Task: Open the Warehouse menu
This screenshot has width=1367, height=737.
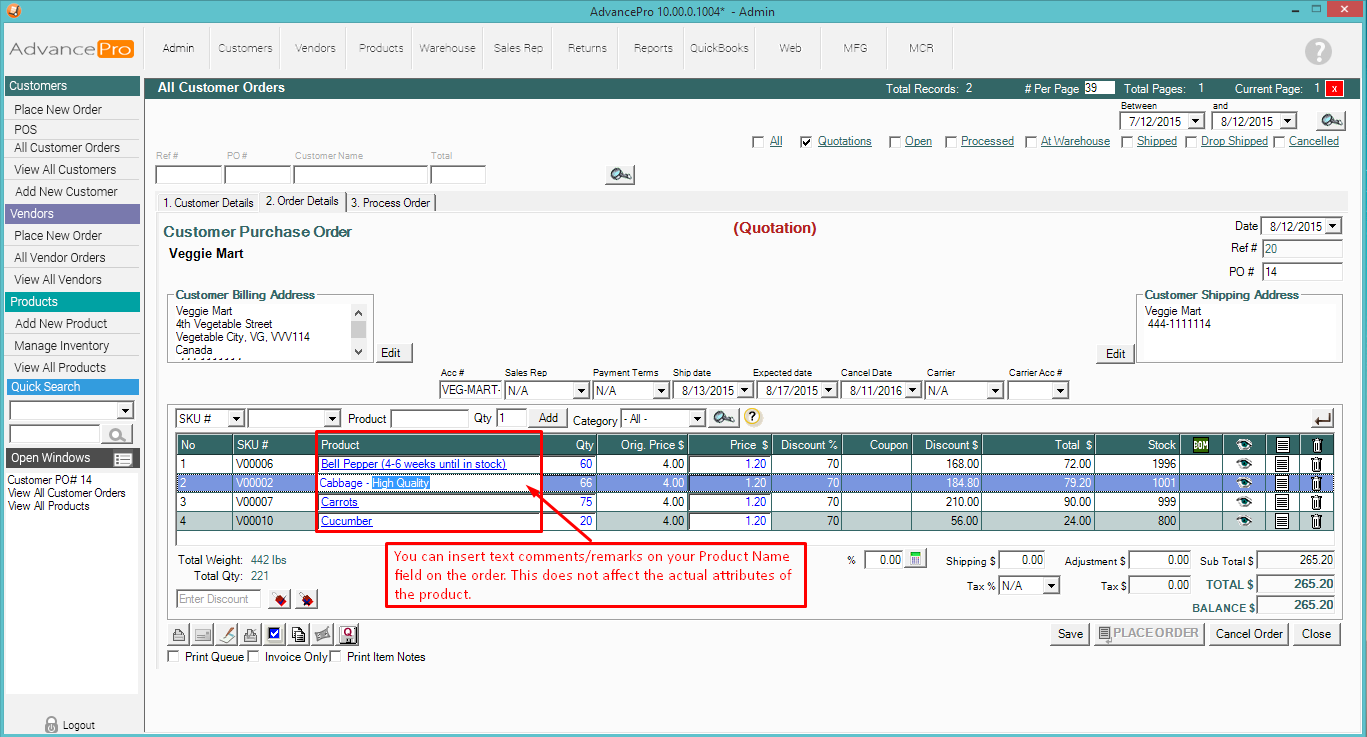Action: [x=447, y=48]
